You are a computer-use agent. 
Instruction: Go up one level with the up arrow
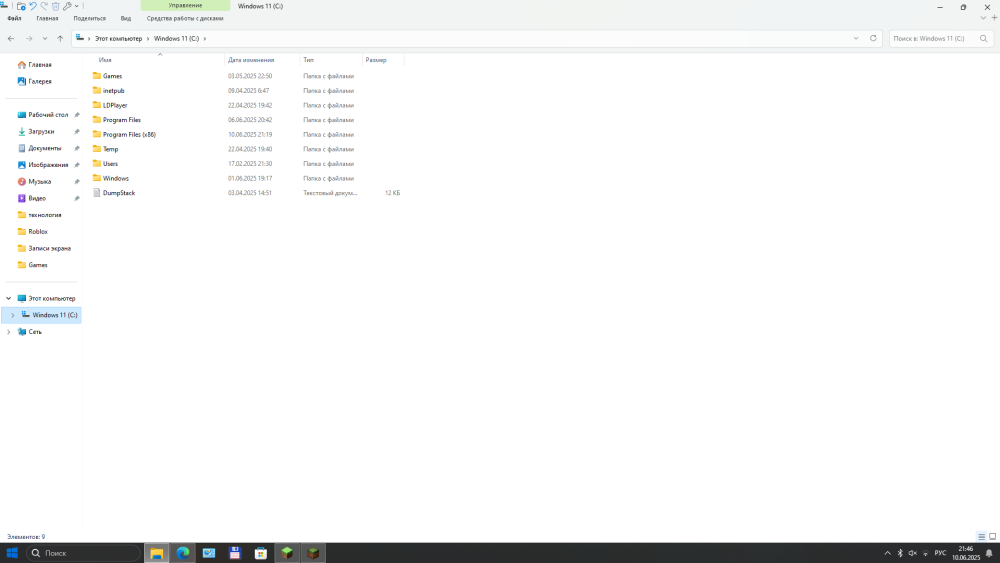click(x=60, y=38)
